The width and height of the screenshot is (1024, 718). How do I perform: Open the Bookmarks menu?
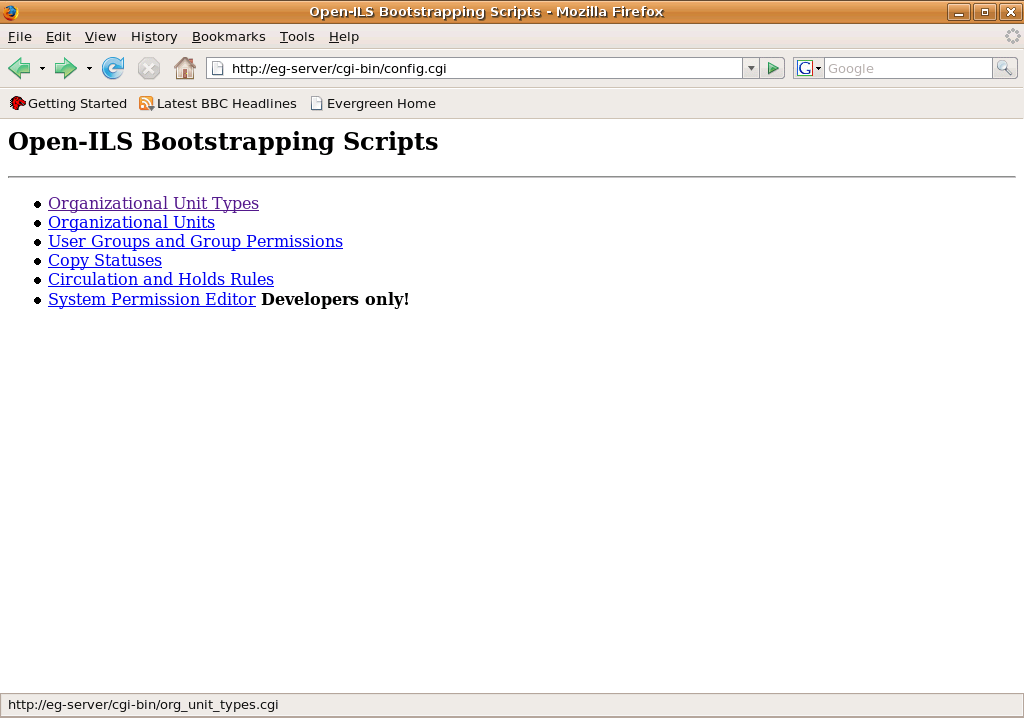pos(229,37)
